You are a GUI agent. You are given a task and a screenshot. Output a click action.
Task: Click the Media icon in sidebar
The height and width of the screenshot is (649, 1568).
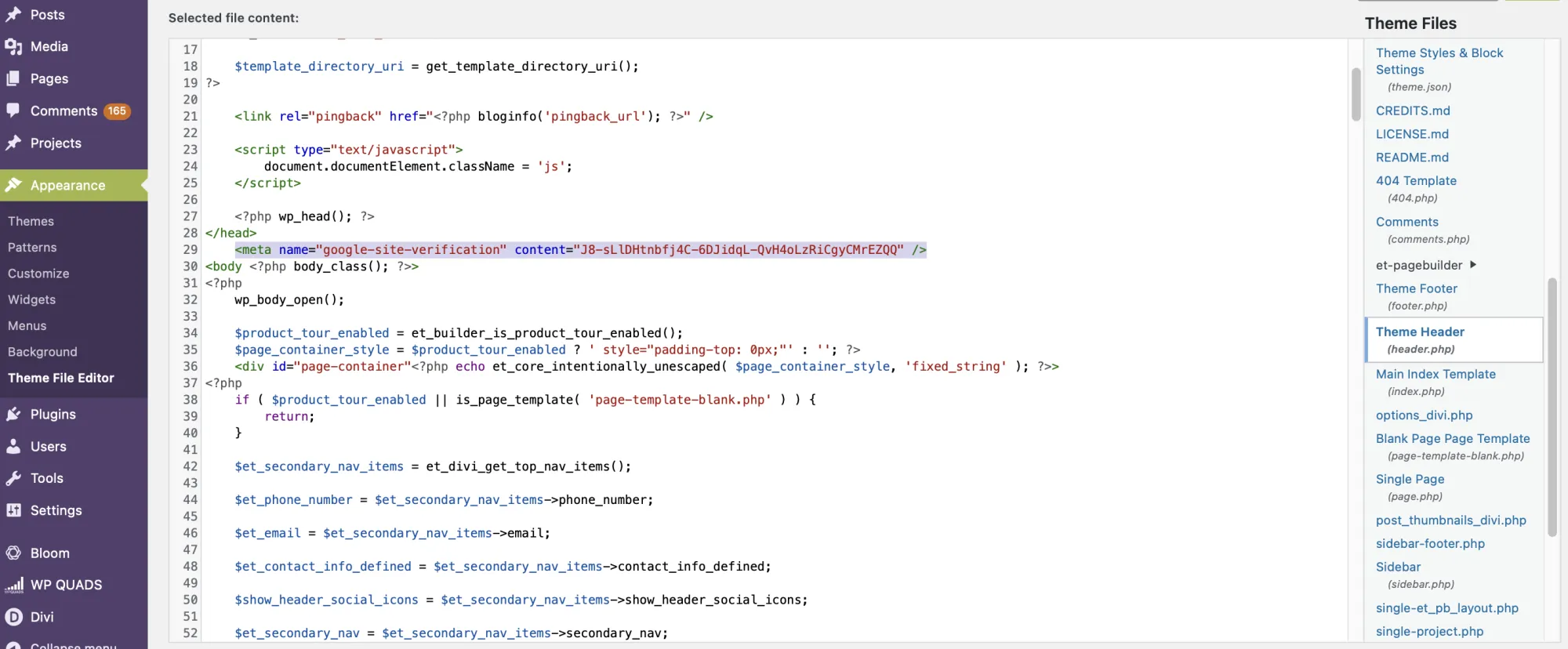[x=13, y=47]
